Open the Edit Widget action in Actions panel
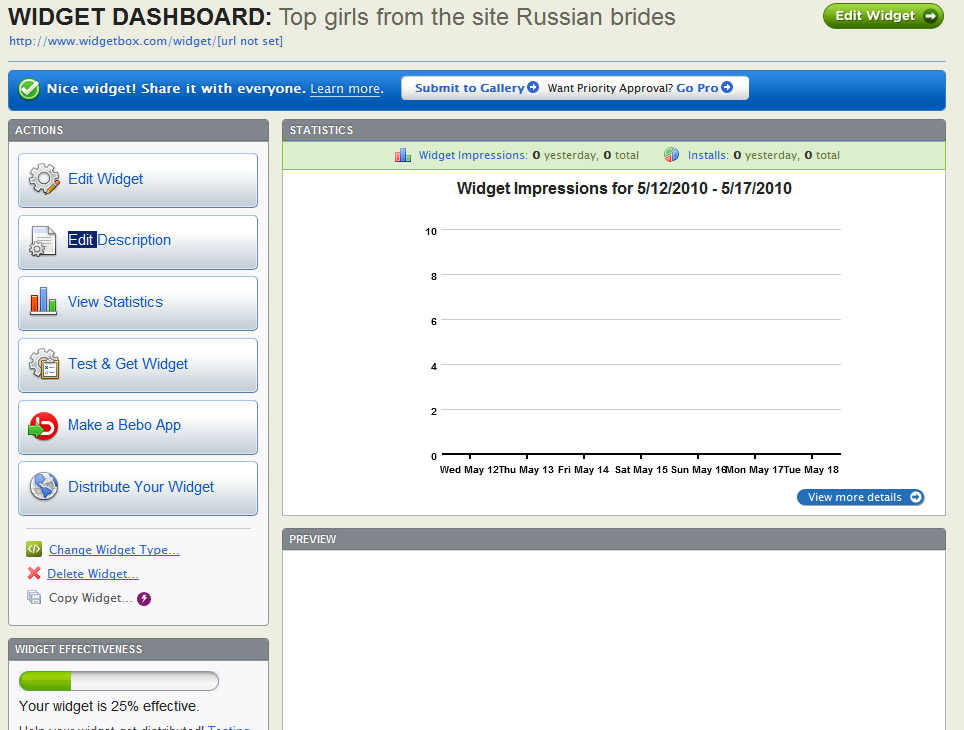 coord(138,180)
